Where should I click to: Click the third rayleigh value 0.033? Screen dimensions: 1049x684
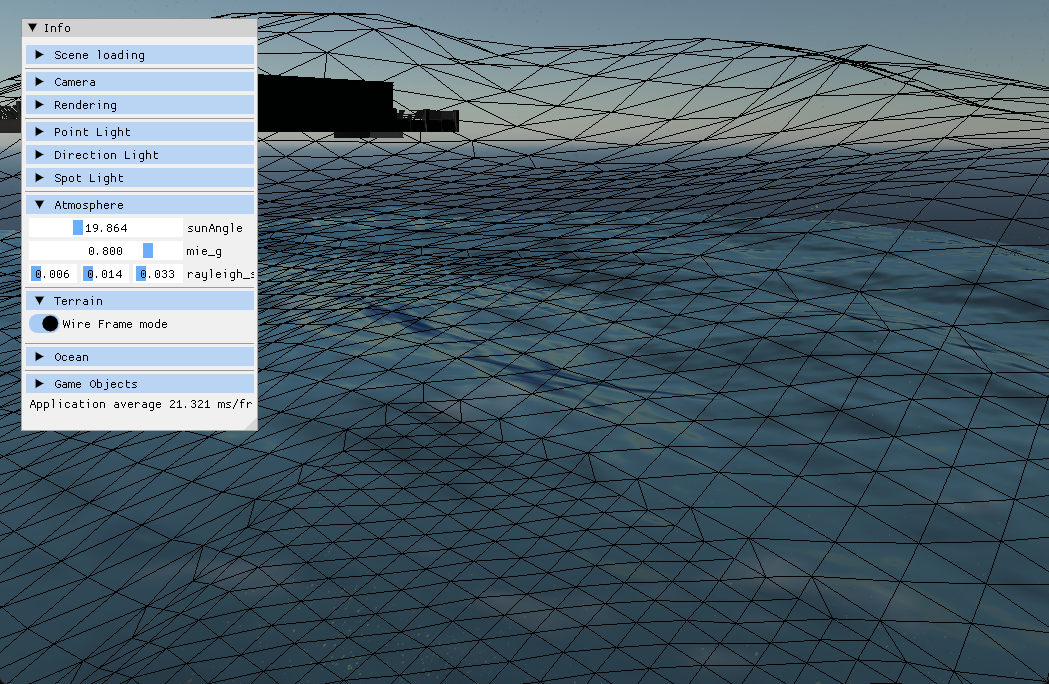[158, 274]
